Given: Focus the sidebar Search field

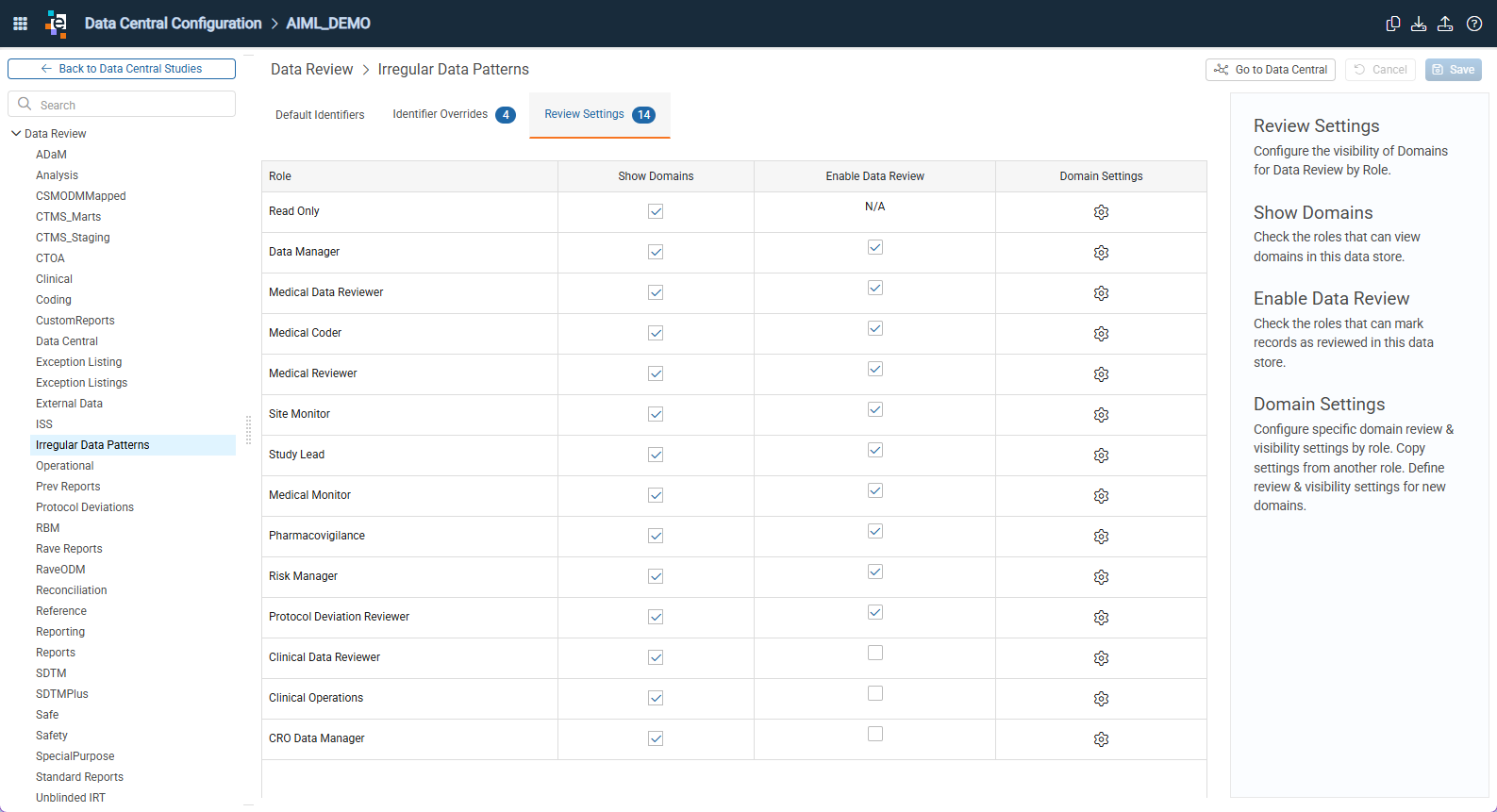Looking at the screenshot, I should tap(122, 104).
